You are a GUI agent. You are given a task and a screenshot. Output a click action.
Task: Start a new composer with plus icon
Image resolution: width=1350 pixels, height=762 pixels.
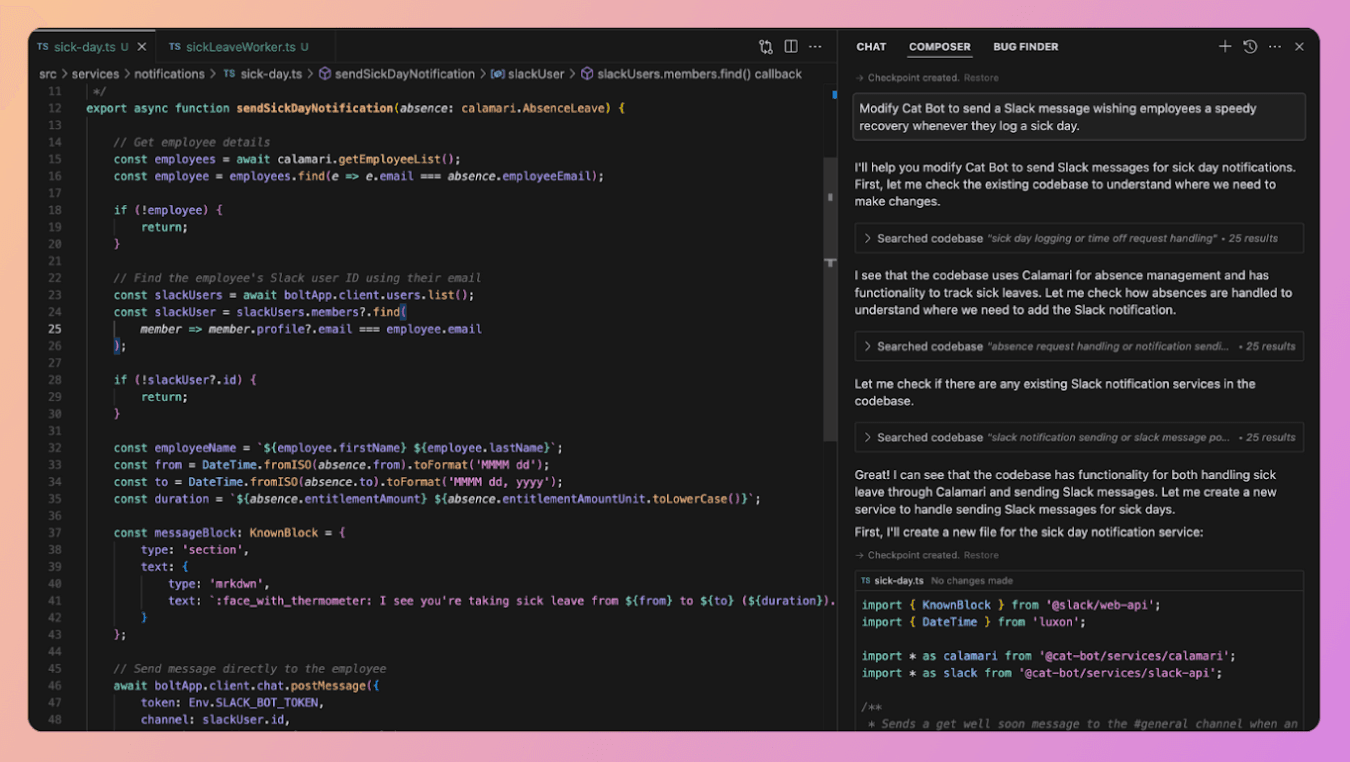(1224, 47)
